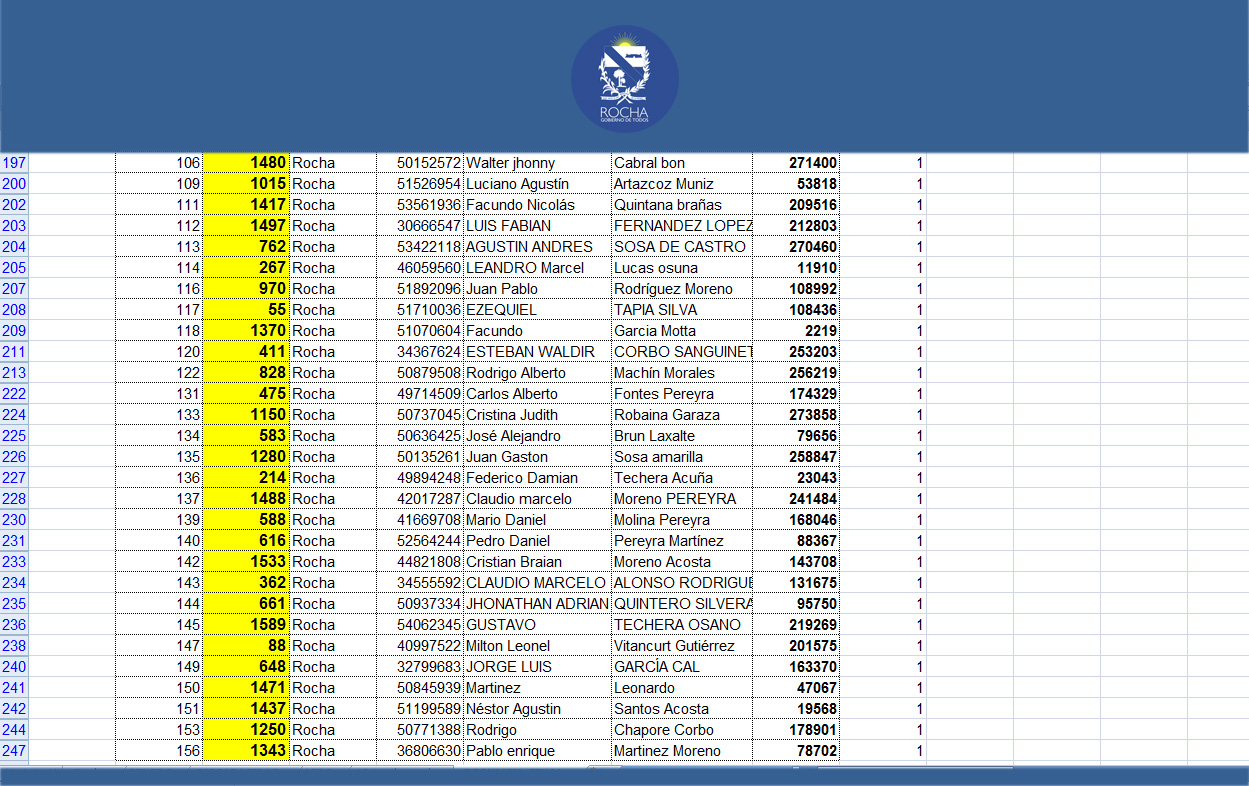Select the cell 'Sosa amarilla'
Image resolution: width=1249 pixels, height=786 pixels.
(x=682, y=457)
